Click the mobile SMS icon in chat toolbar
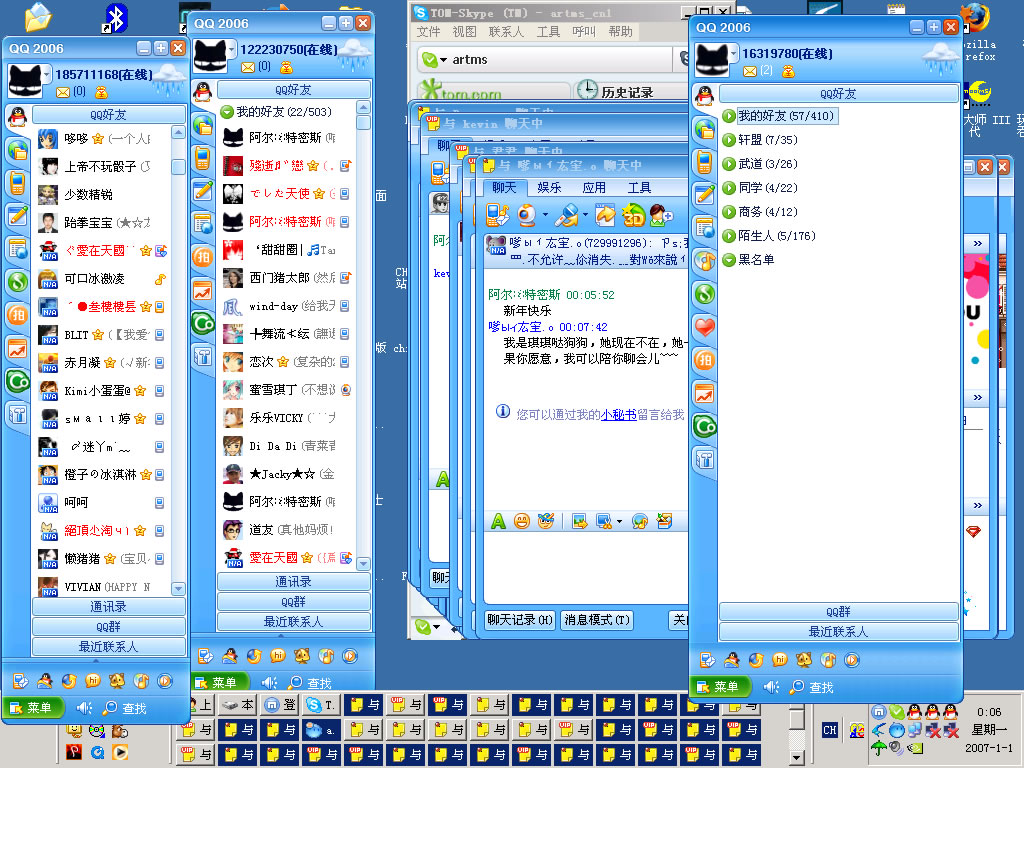The image size is (1024, 857). click(x=497, y=214)
